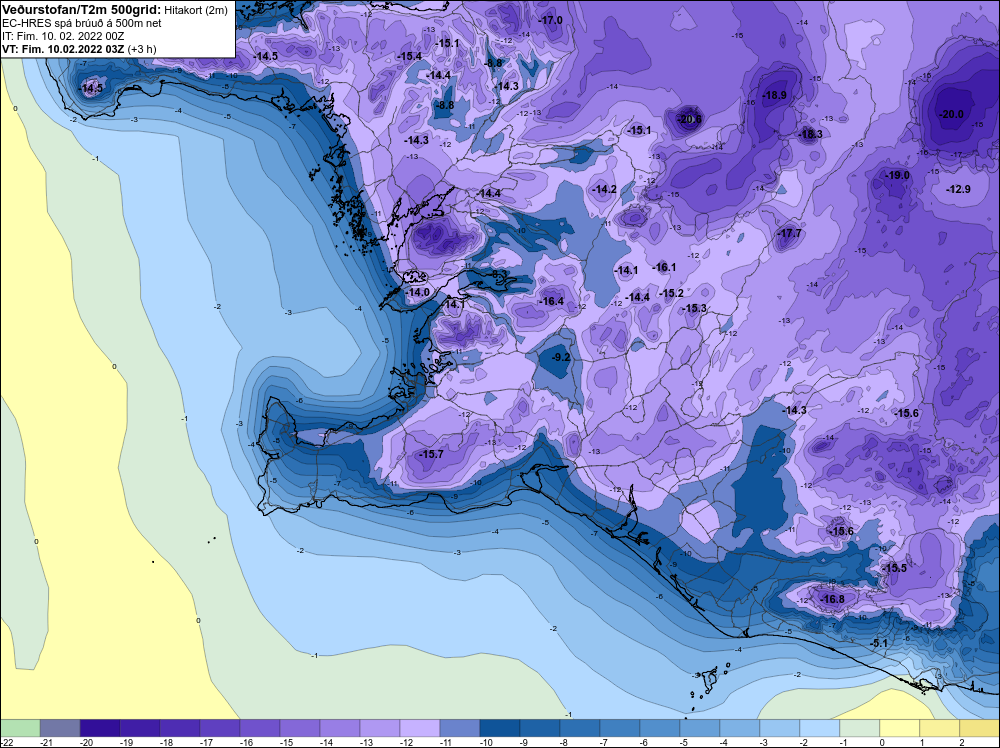This screenshot has width=1000, height=748.
Task: Click the -16.1 temperature label
Action: pos(665,267)
